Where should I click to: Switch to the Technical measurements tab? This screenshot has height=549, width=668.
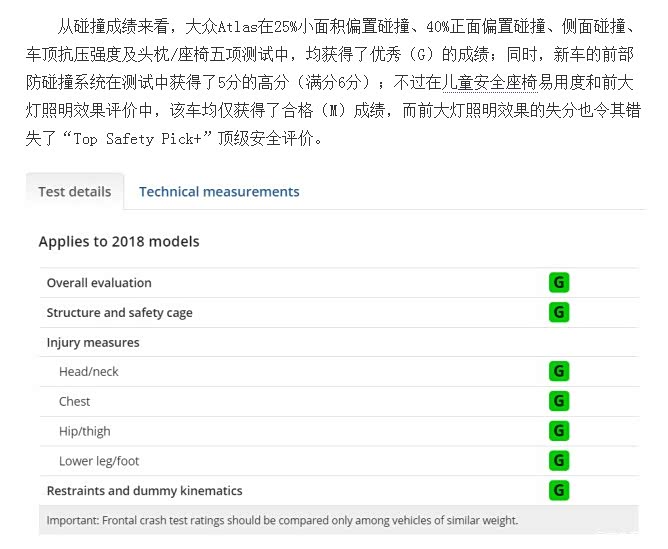click(219, 191)
